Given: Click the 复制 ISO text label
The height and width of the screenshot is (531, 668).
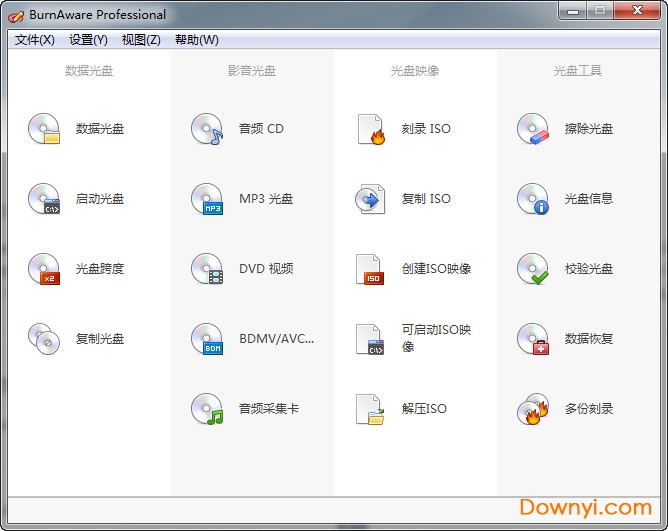Looking at the screenshot, I should 426,199.
